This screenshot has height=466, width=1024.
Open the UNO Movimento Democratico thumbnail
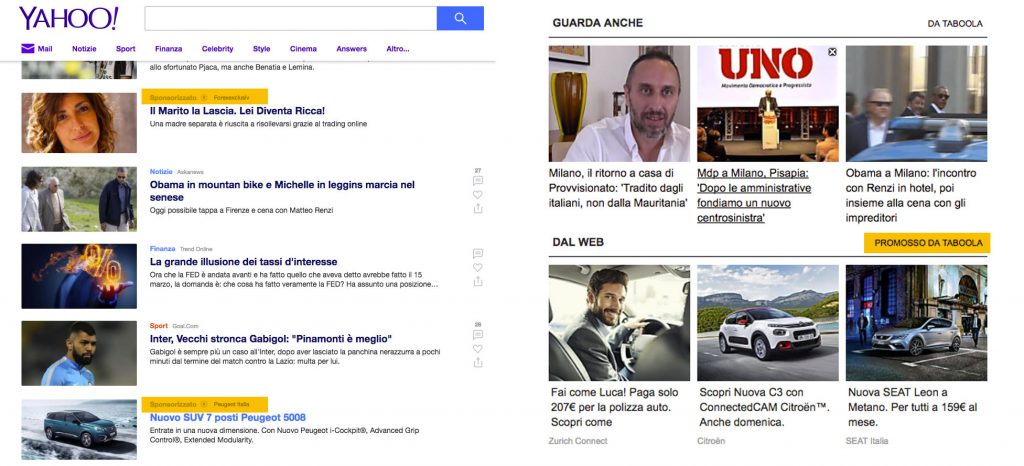(767, 103)
